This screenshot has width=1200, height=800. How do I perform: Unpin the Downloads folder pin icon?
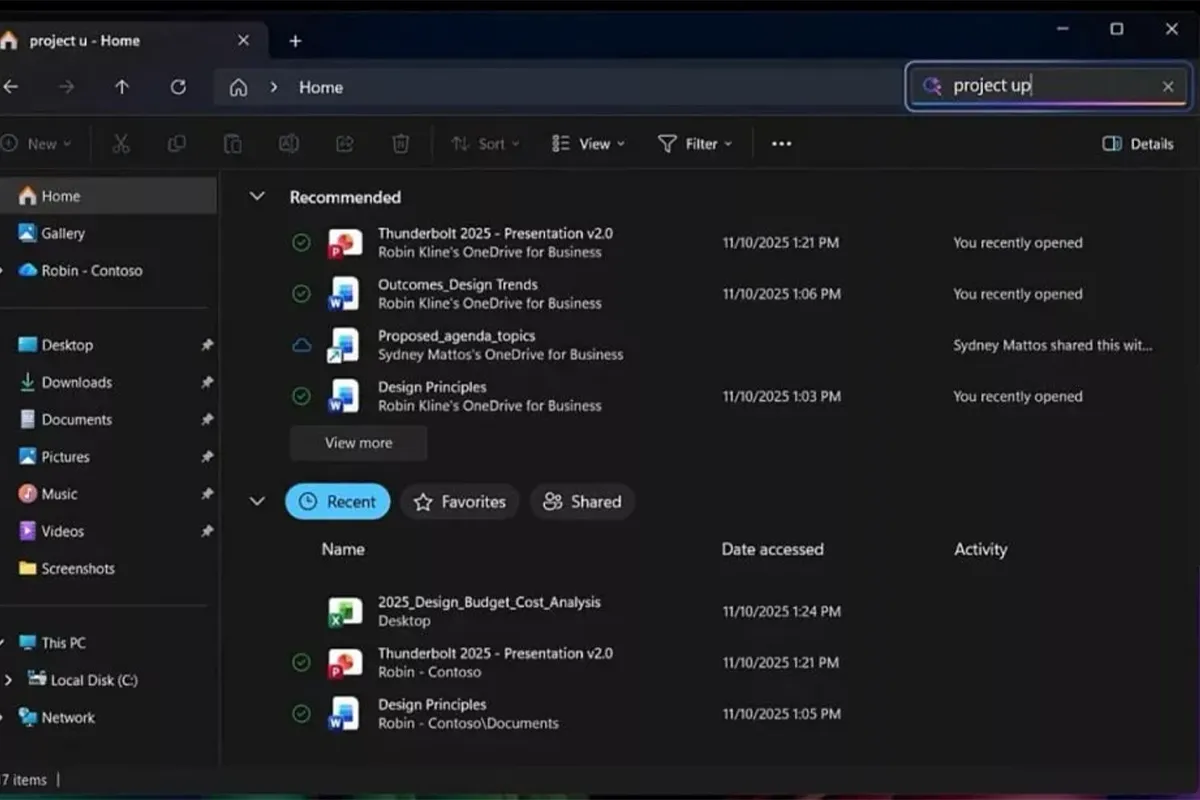(206, 382)
